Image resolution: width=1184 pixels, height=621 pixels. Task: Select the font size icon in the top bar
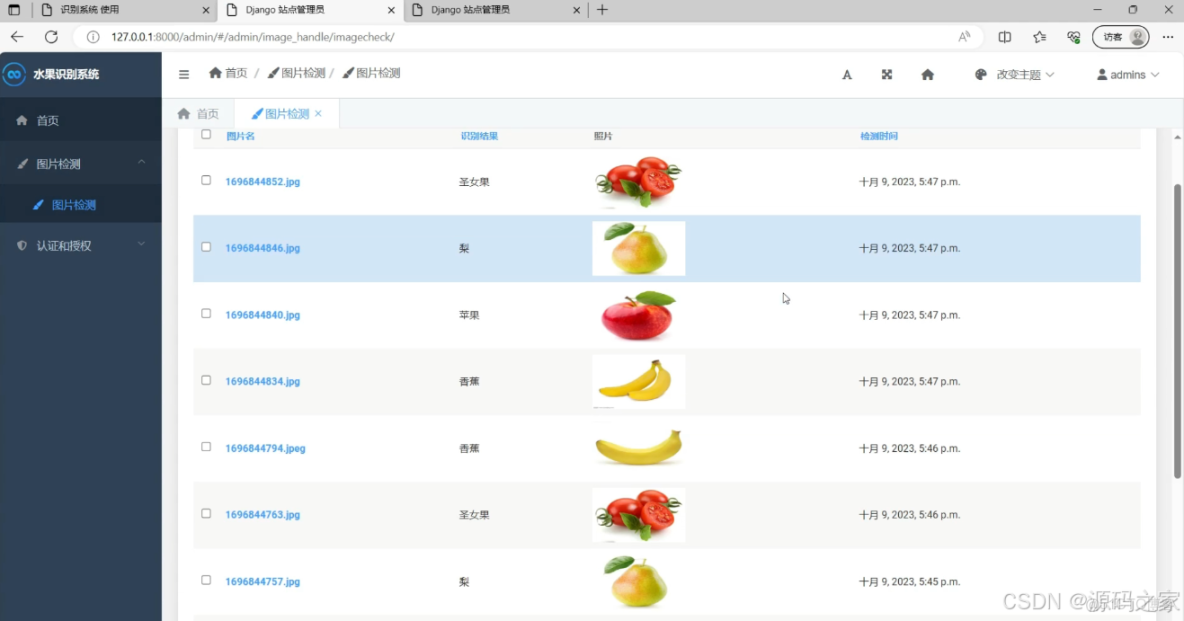(846, 74)
